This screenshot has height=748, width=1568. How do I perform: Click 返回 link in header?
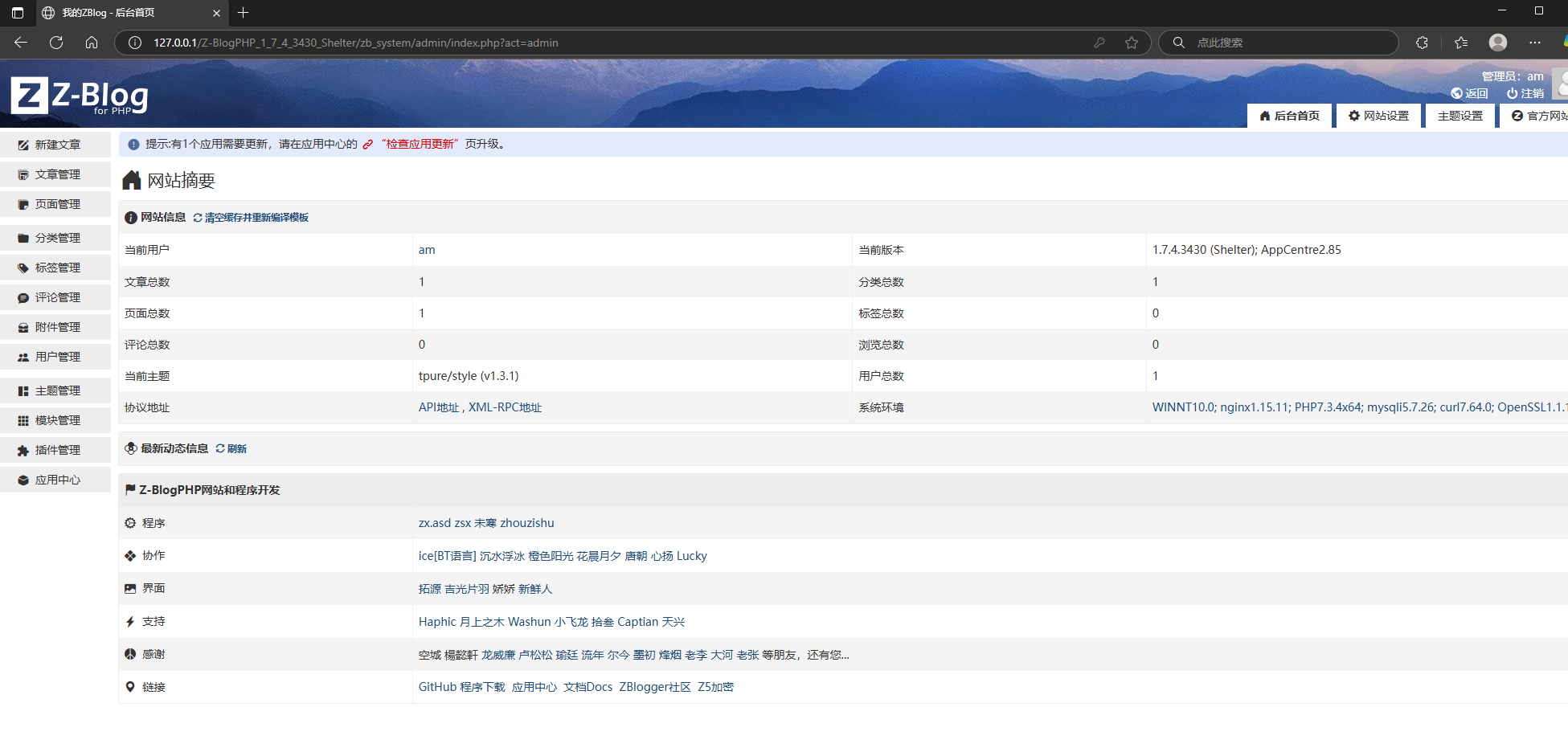pos(1470,93)
